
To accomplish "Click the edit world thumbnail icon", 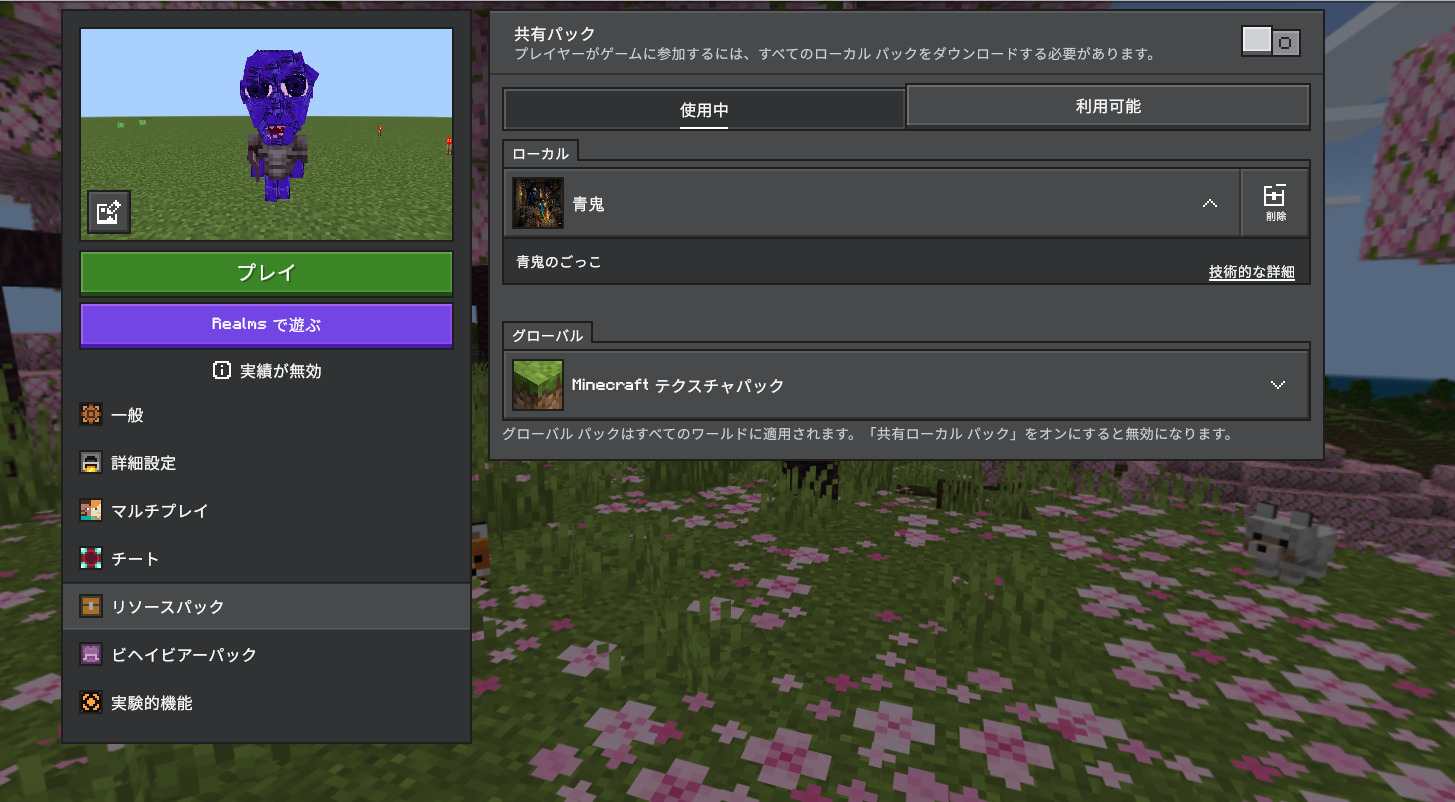I will pos(108,212).
